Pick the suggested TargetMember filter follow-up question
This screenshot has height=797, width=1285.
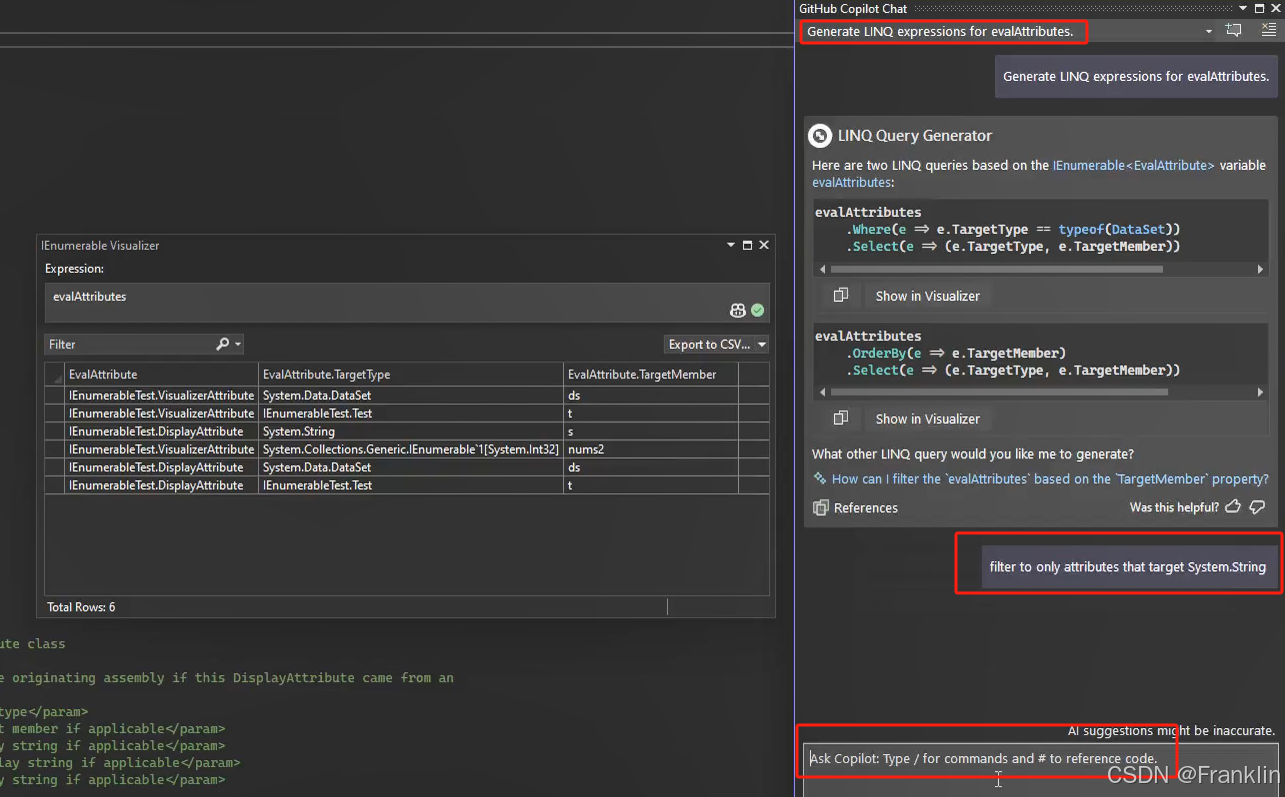[x=1040, y=479]
